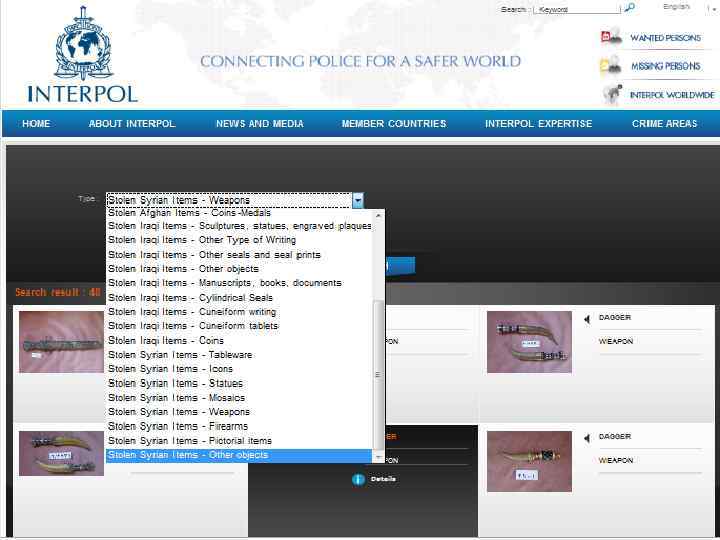
Task: Click the bottom-right DAGGER result title
Action: (614, 436)
